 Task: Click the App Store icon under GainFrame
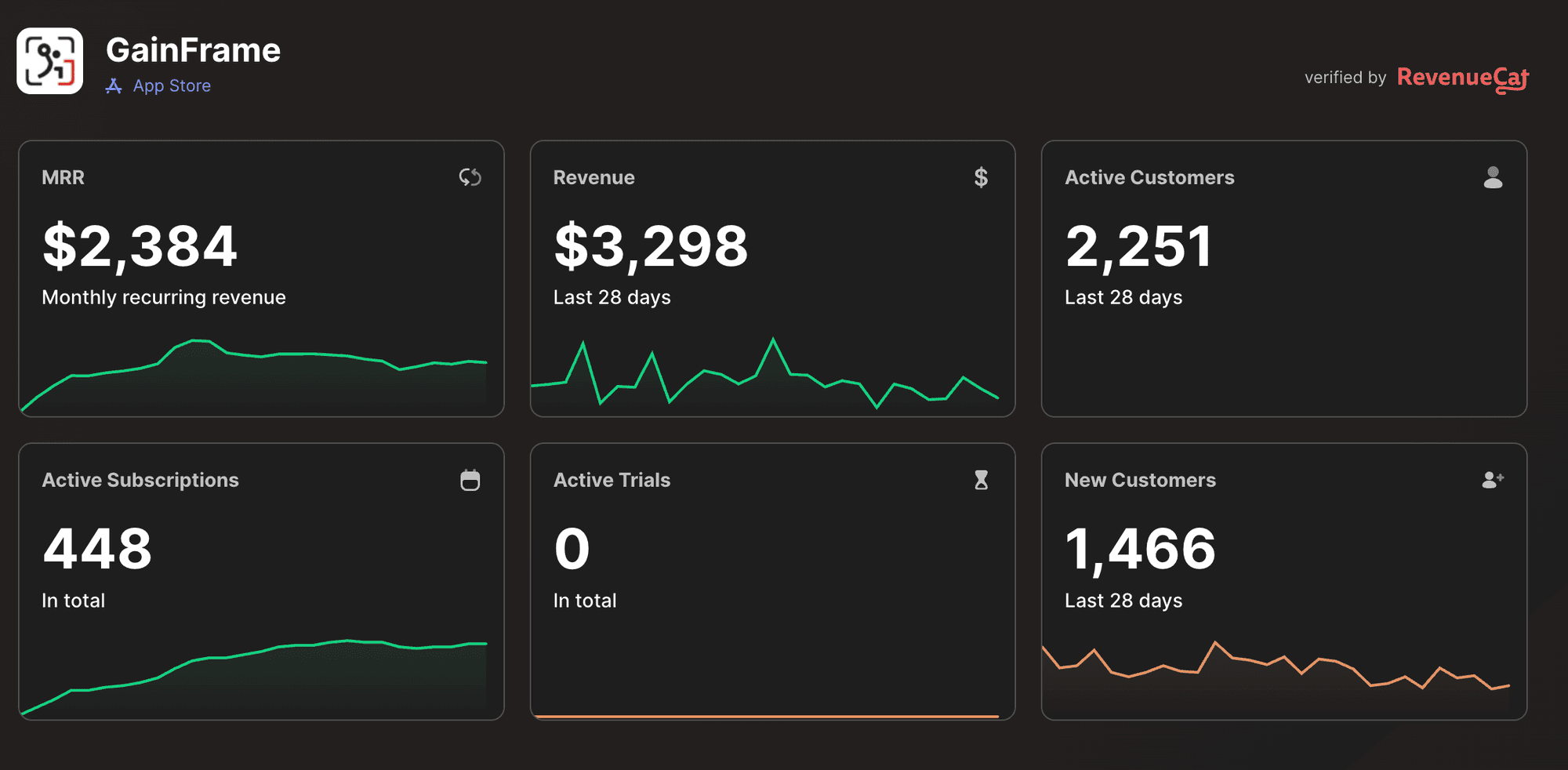114,86
